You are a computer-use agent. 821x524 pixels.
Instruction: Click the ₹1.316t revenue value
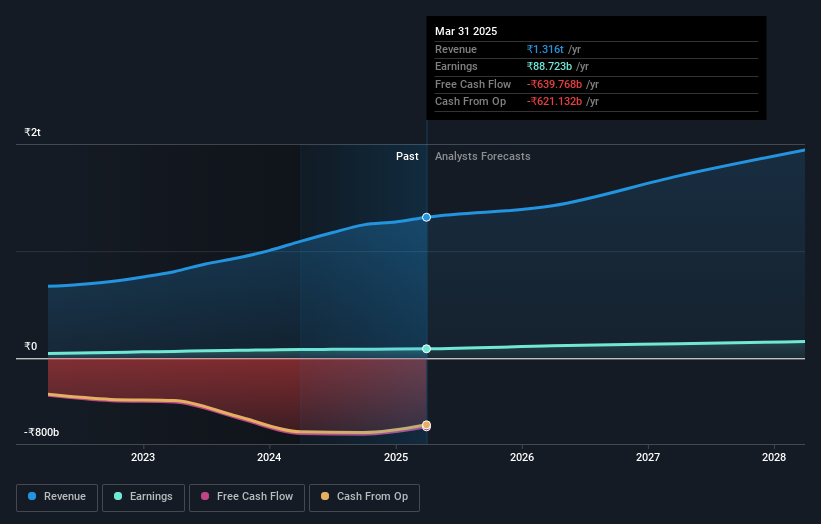tap(545, 49)
